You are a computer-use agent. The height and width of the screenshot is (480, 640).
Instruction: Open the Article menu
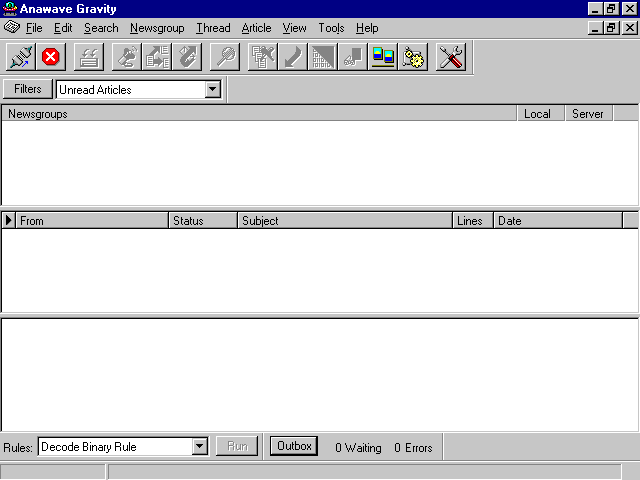point(256,28)
